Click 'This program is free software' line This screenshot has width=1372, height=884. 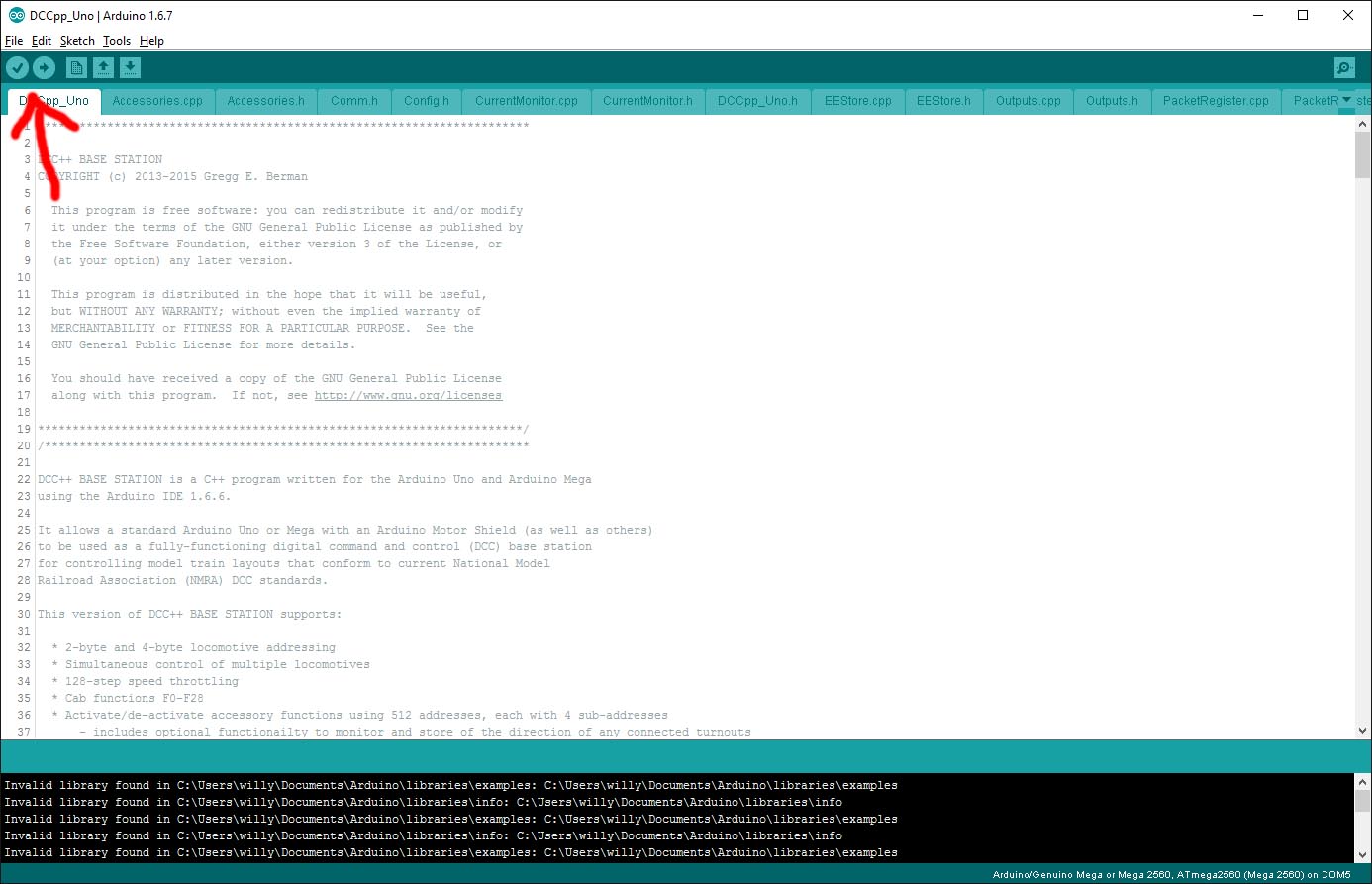pos(287,210)
